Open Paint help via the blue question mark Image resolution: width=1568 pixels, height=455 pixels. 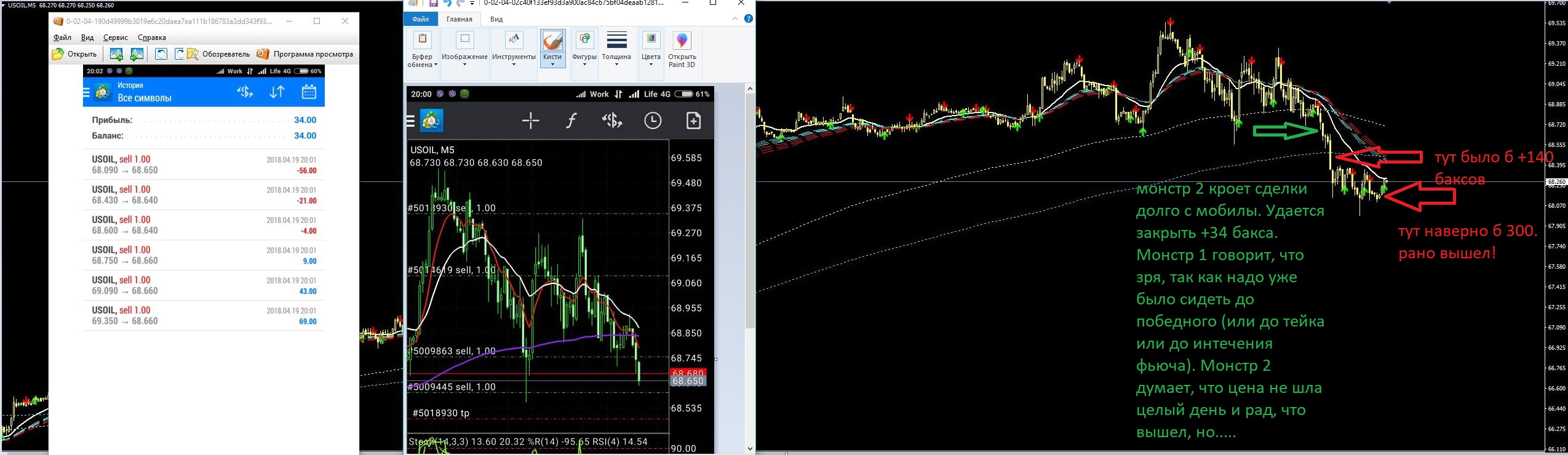tap(748, 19)
